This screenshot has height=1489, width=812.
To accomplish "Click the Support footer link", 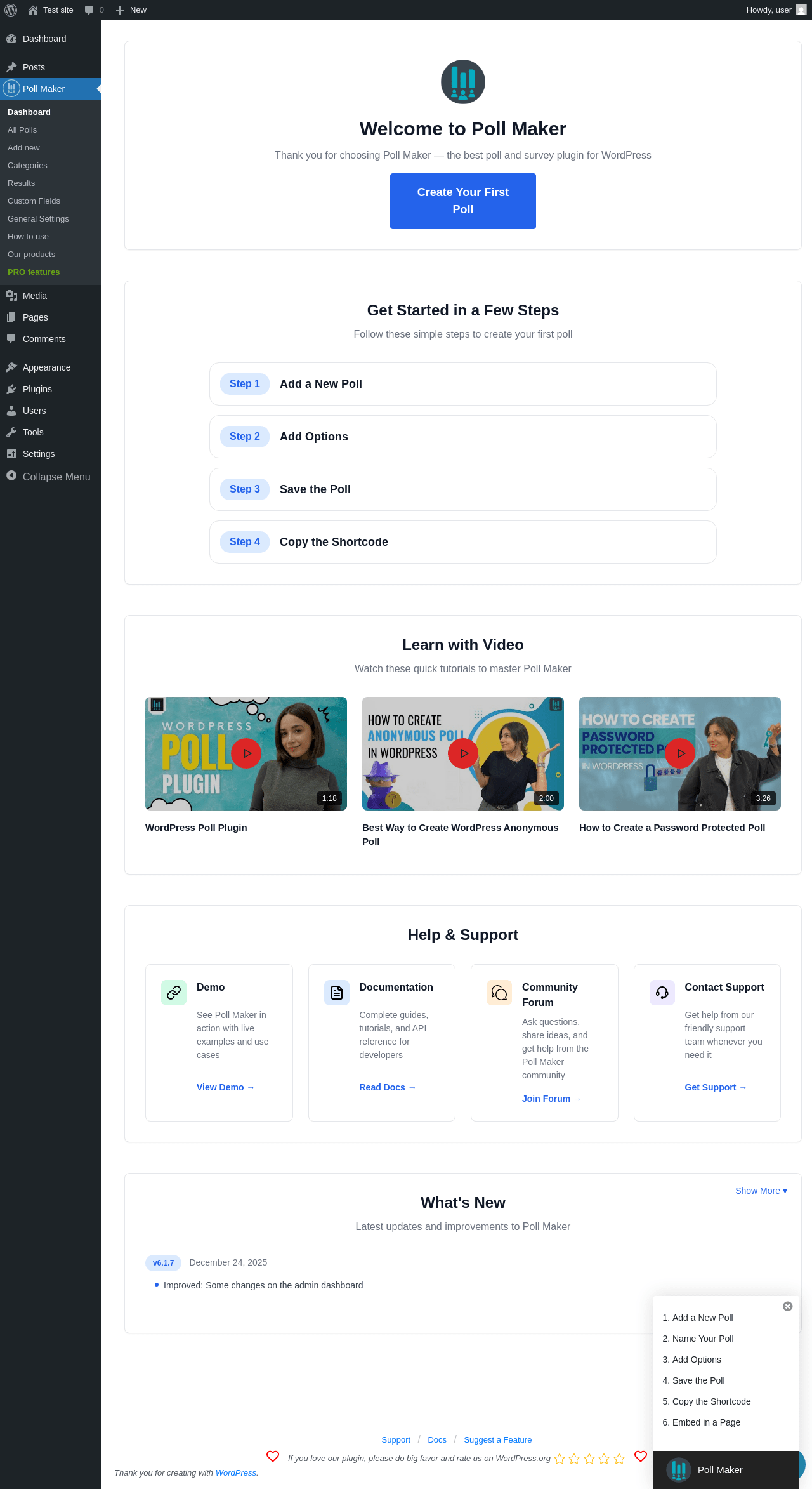I will (396, 1440).
